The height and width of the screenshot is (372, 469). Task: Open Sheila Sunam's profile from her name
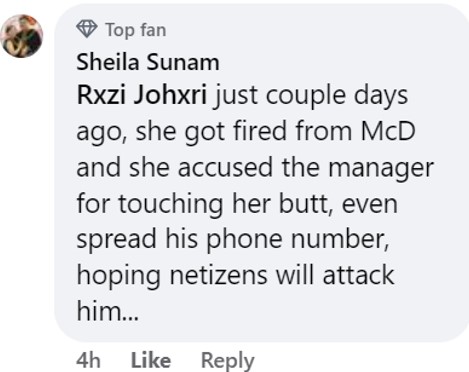(148, 62)
